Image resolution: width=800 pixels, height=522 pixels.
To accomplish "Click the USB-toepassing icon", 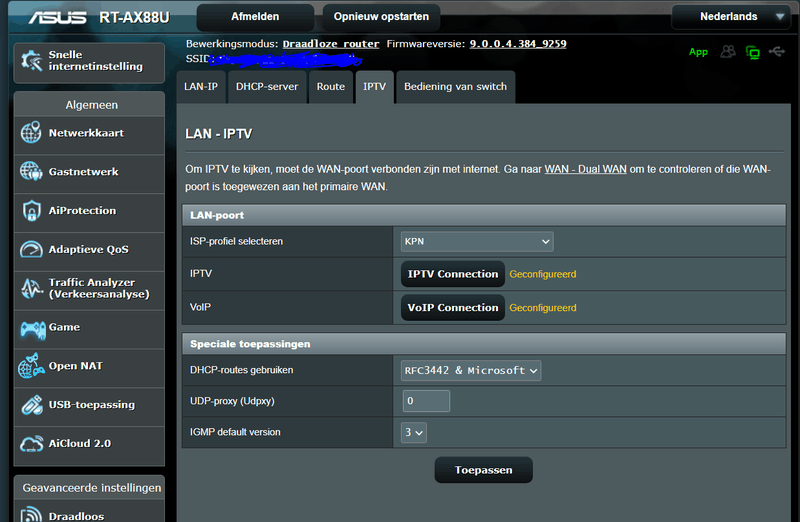I will pos(32,405).
